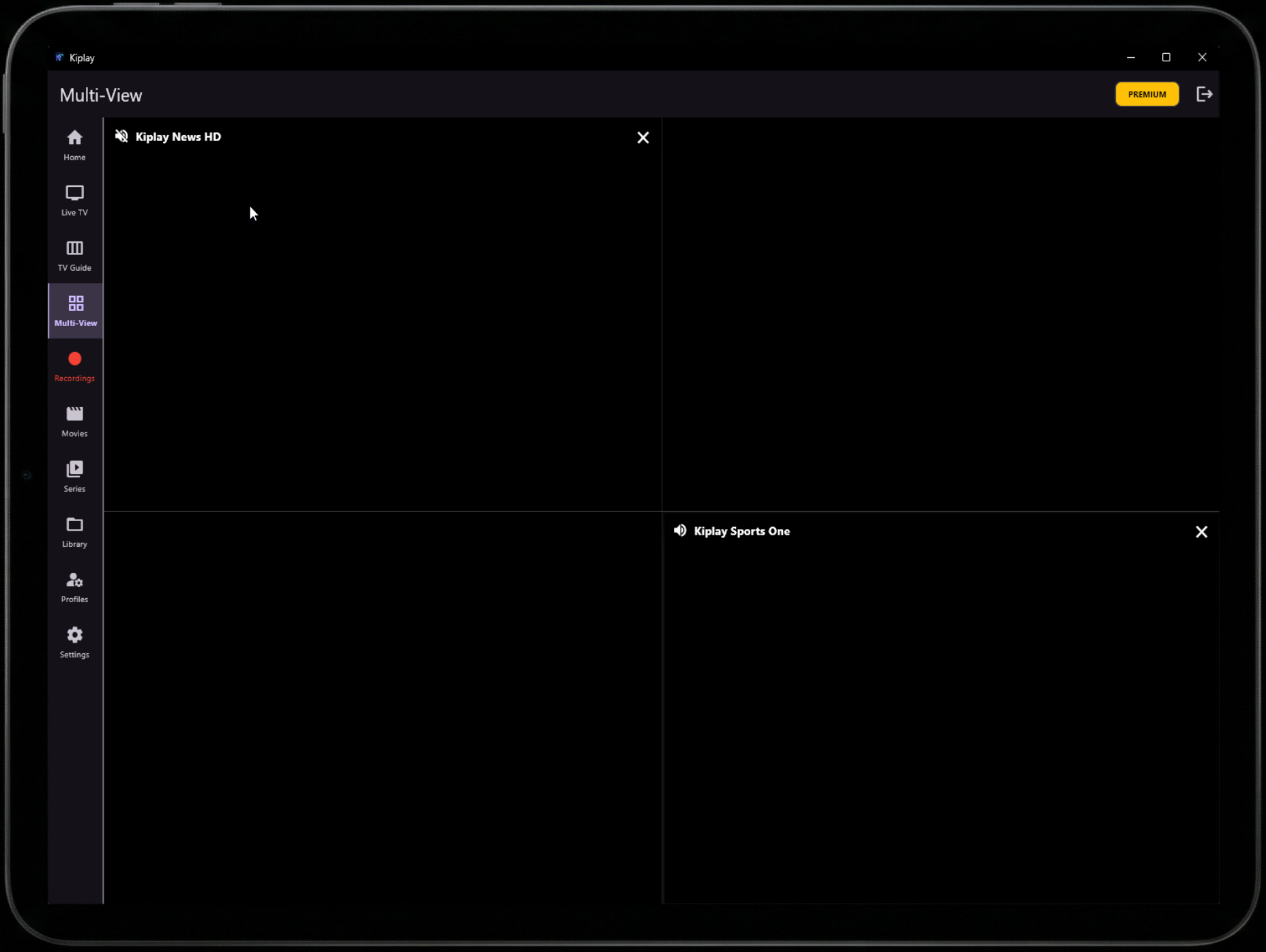Click the logout icon at top right

[1205, 93]
